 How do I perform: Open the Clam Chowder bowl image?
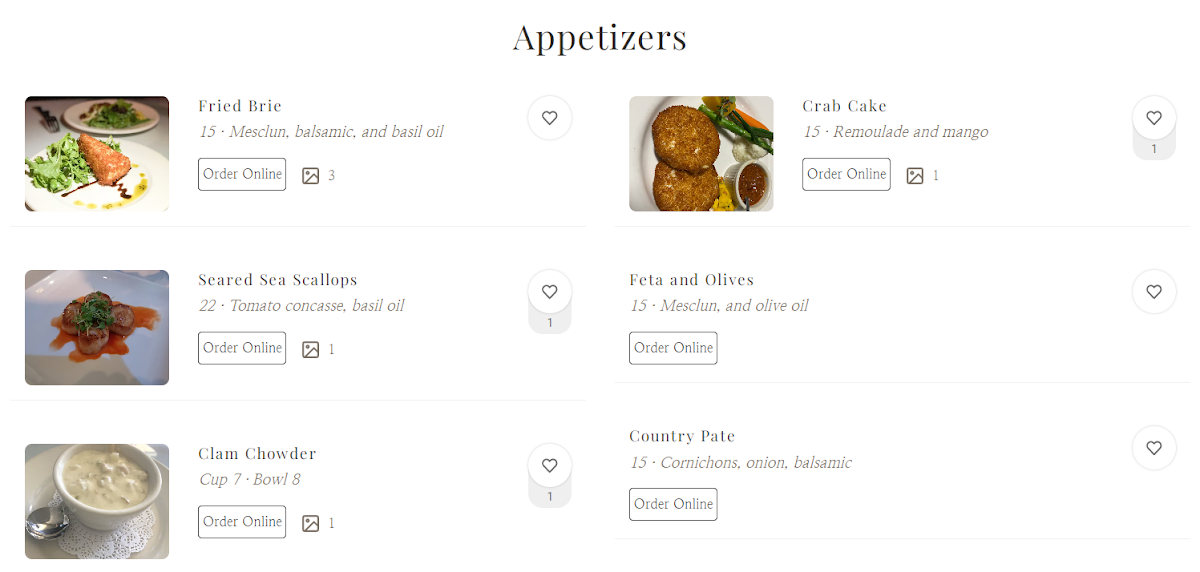point(97,502)
